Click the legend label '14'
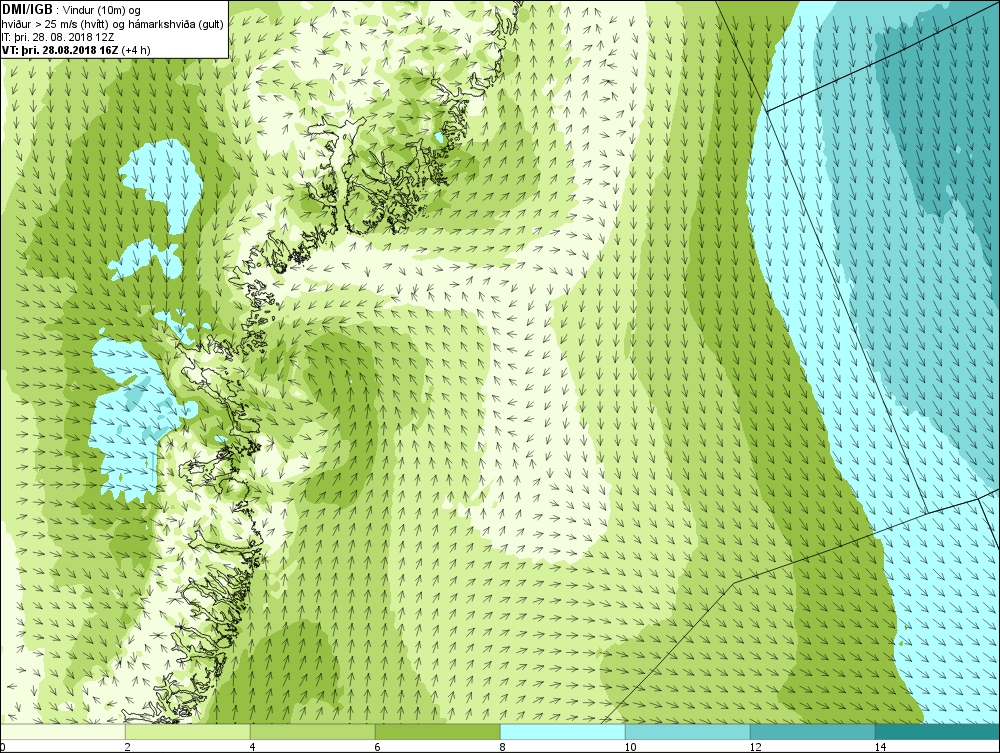This screenshot has height=753, width=1000. tap(880, 747)
